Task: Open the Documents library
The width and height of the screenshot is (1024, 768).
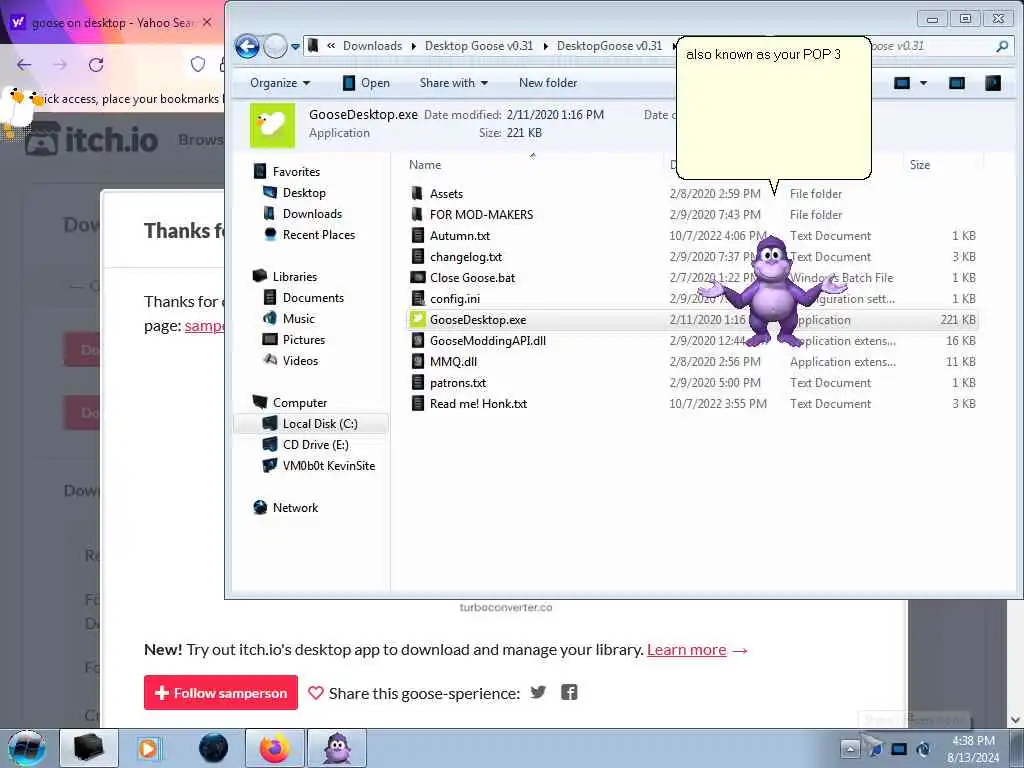Action: tap(313, 298)
